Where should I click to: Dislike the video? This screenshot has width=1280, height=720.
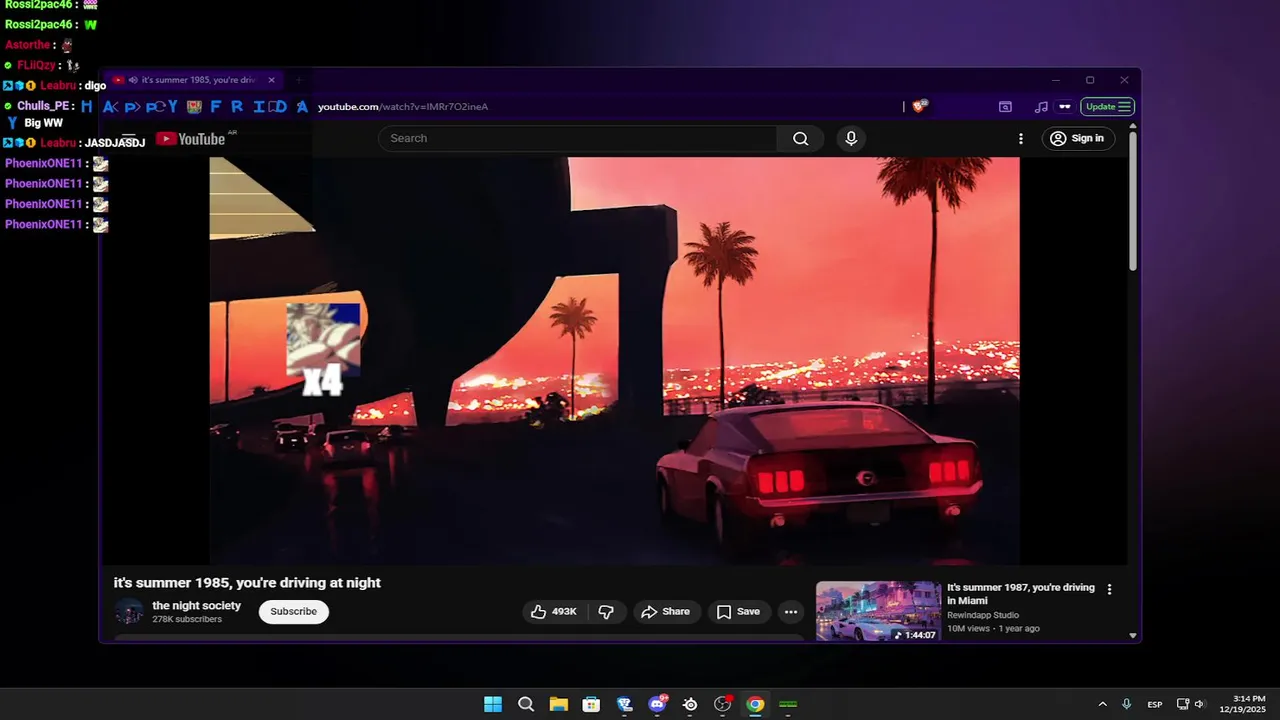coord(607,612)
